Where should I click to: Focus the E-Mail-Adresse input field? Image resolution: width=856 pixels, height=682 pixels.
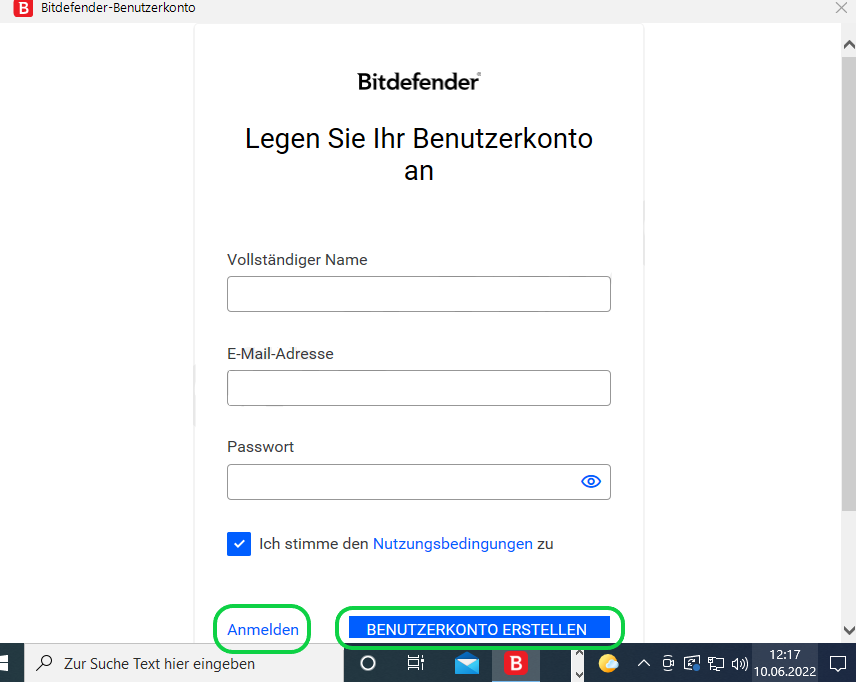(419, 388)
